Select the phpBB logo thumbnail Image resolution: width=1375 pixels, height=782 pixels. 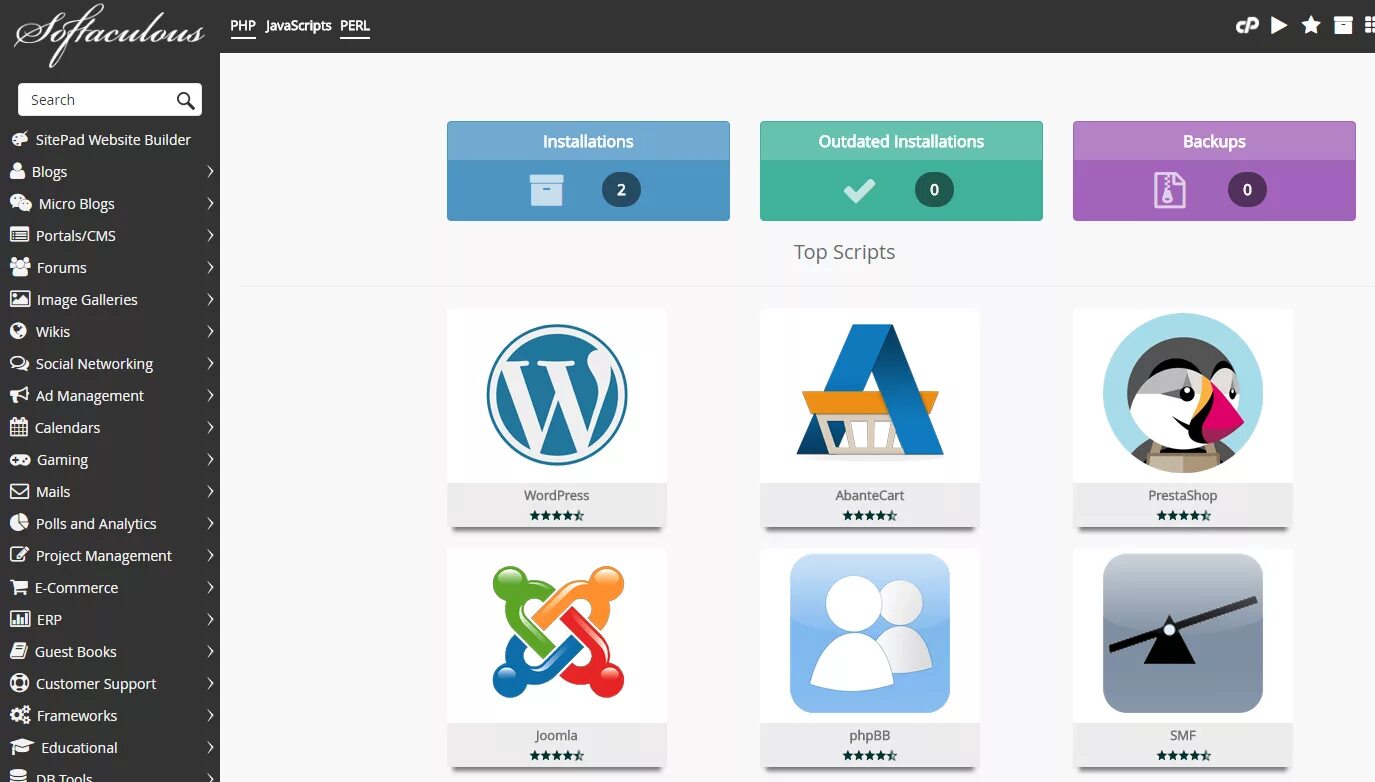pos(870,633)
